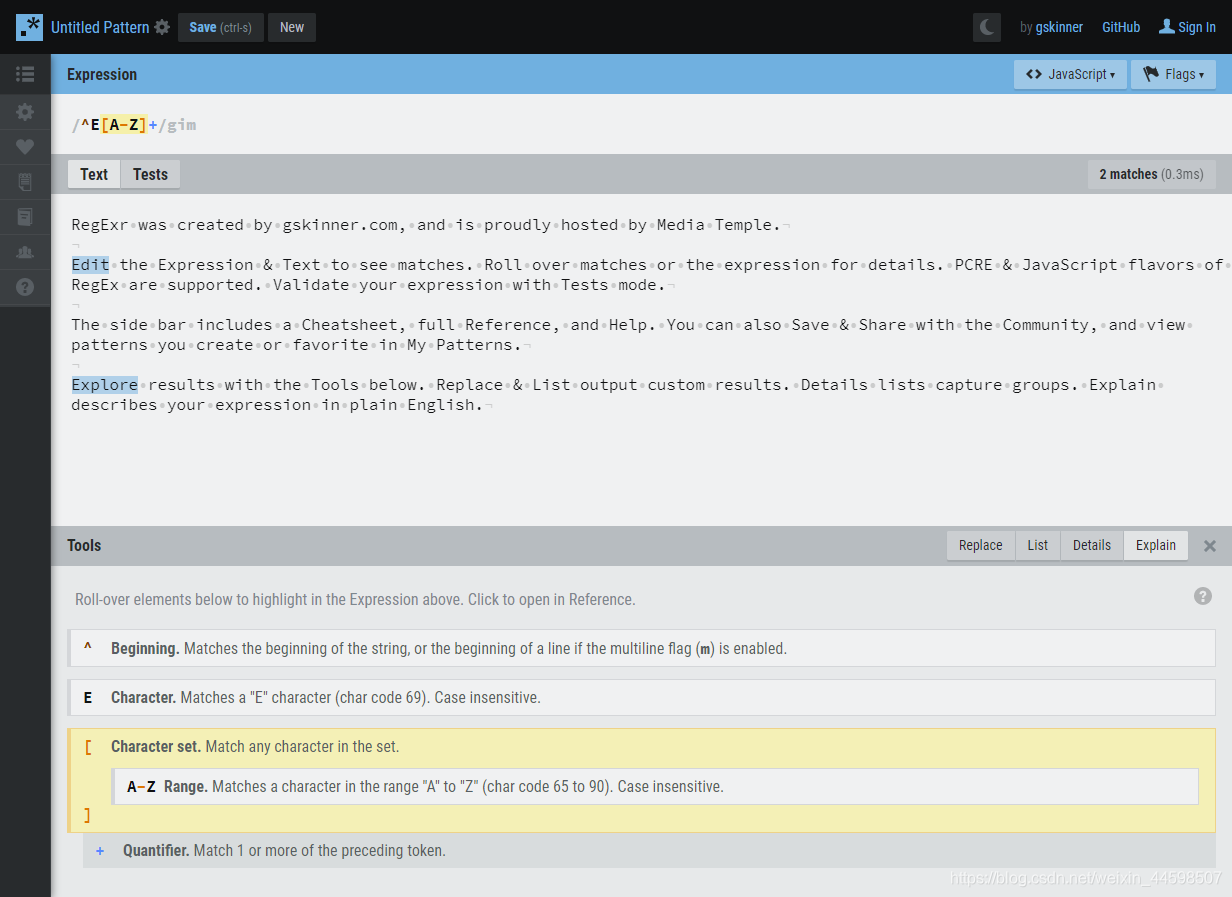Click the [A-Z] token in expression
Image resolution: width=1232 pixels, height=897 pixels.
[x=123, y=125]
